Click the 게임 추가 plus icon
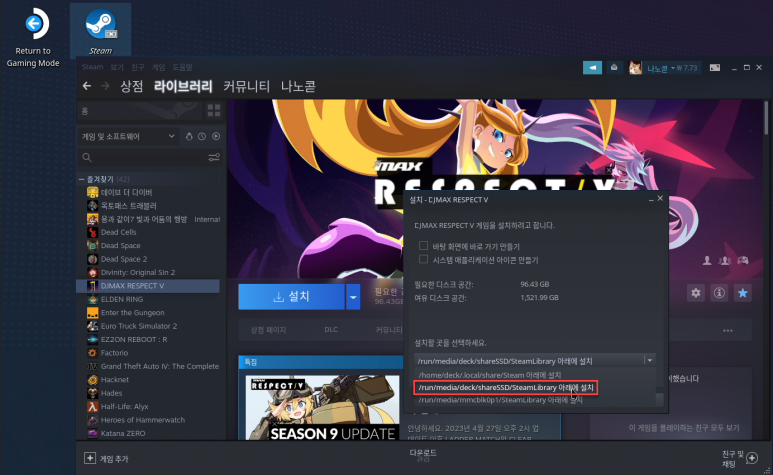This screenshot has height=475, width=773. tap(90, 458)
